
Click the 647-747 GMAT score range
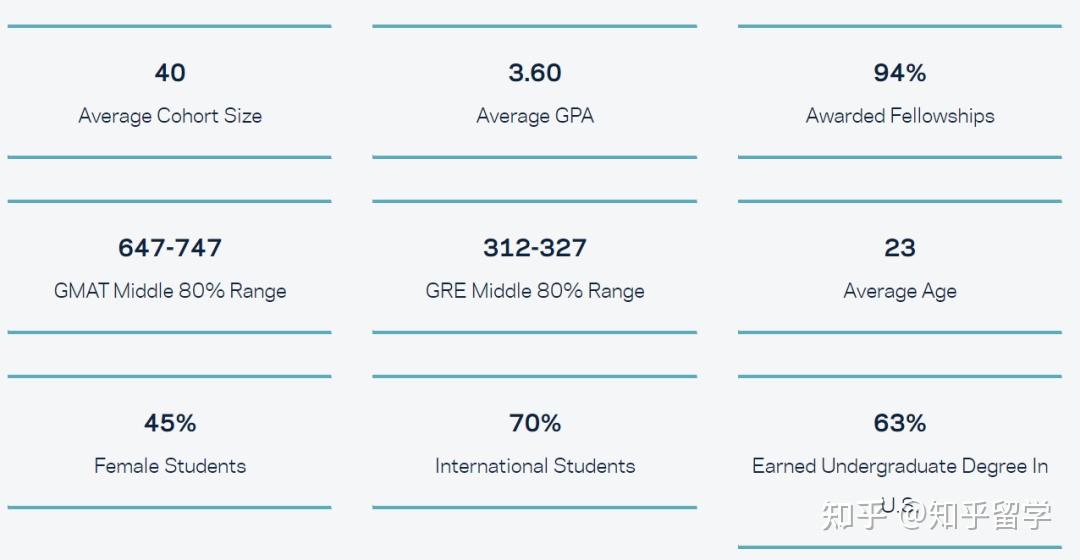pos(170,248)
